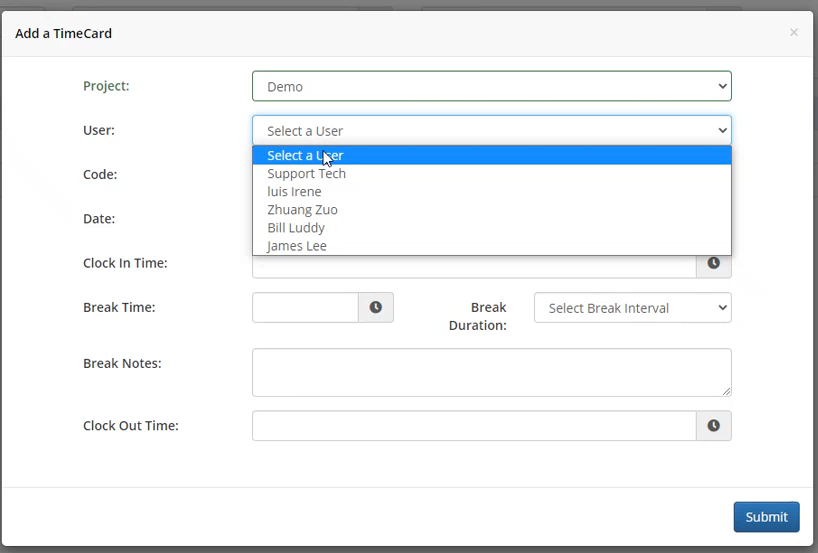Close the Add a TimeCard dialog
818x553 pixels.
coord(793,33)
